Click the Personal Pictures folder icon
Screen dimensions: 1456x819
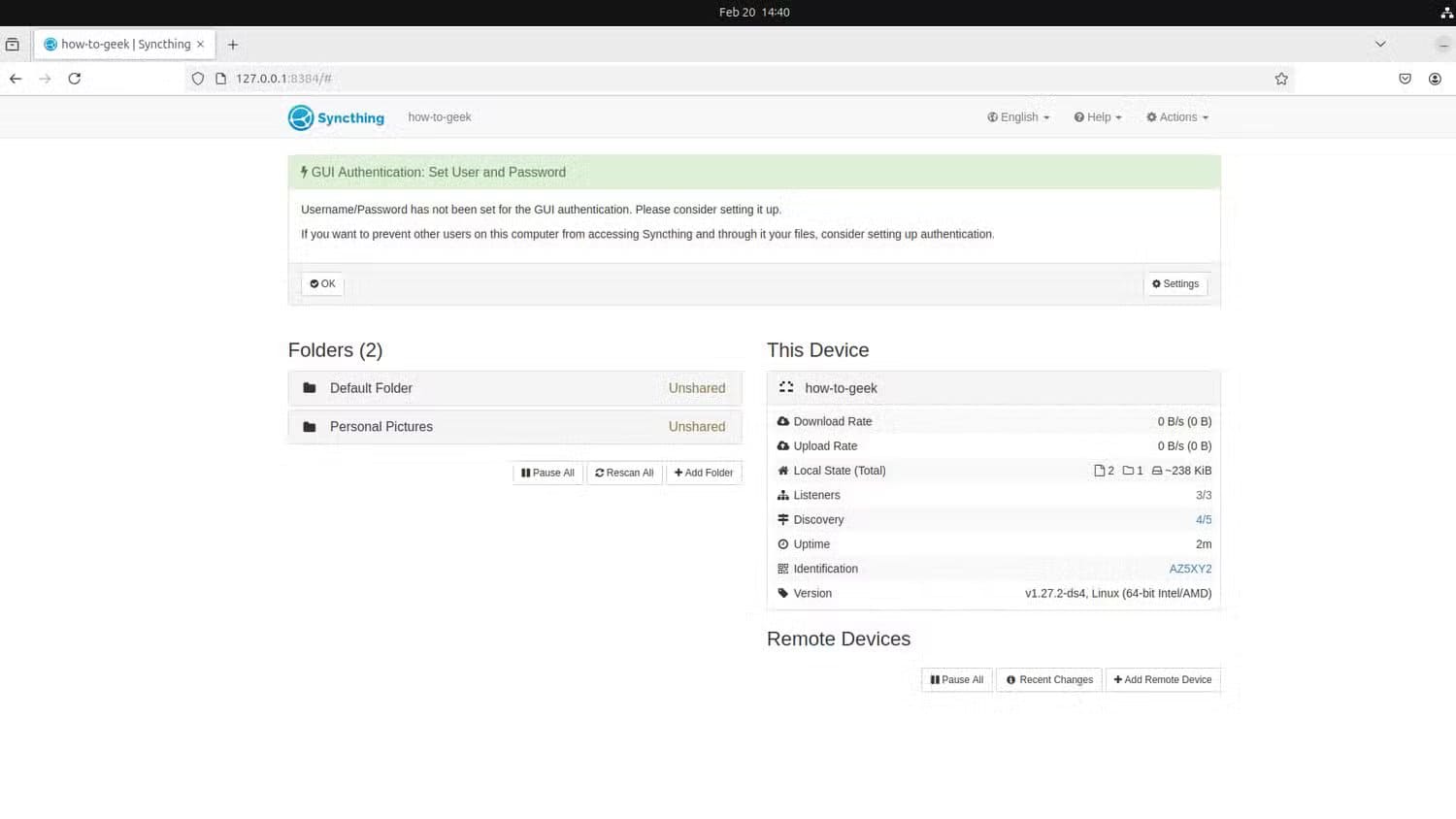(310, 427)
